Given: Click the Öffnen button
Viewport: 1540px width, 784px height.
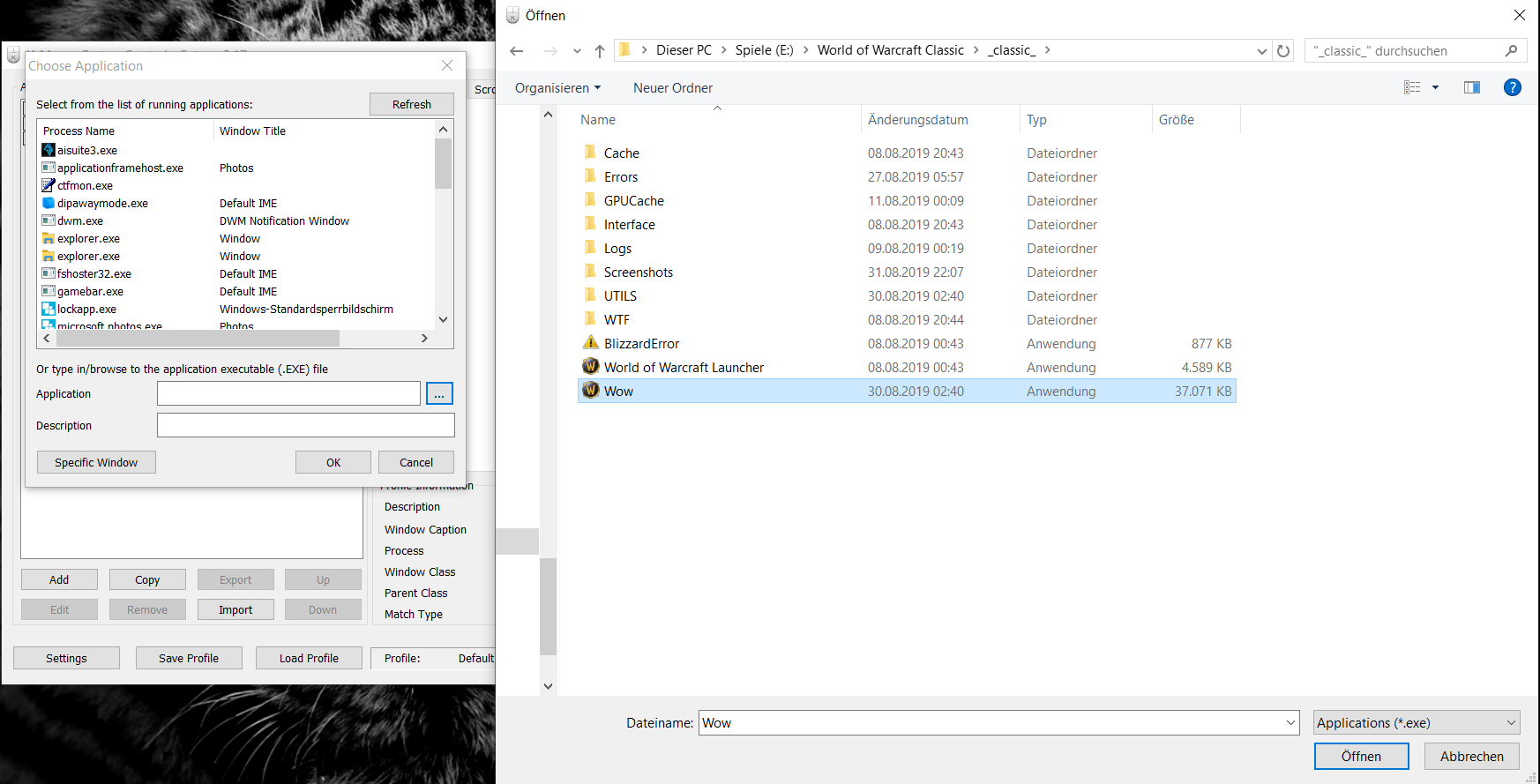Looking at the screenshot, I should 1361,757.
